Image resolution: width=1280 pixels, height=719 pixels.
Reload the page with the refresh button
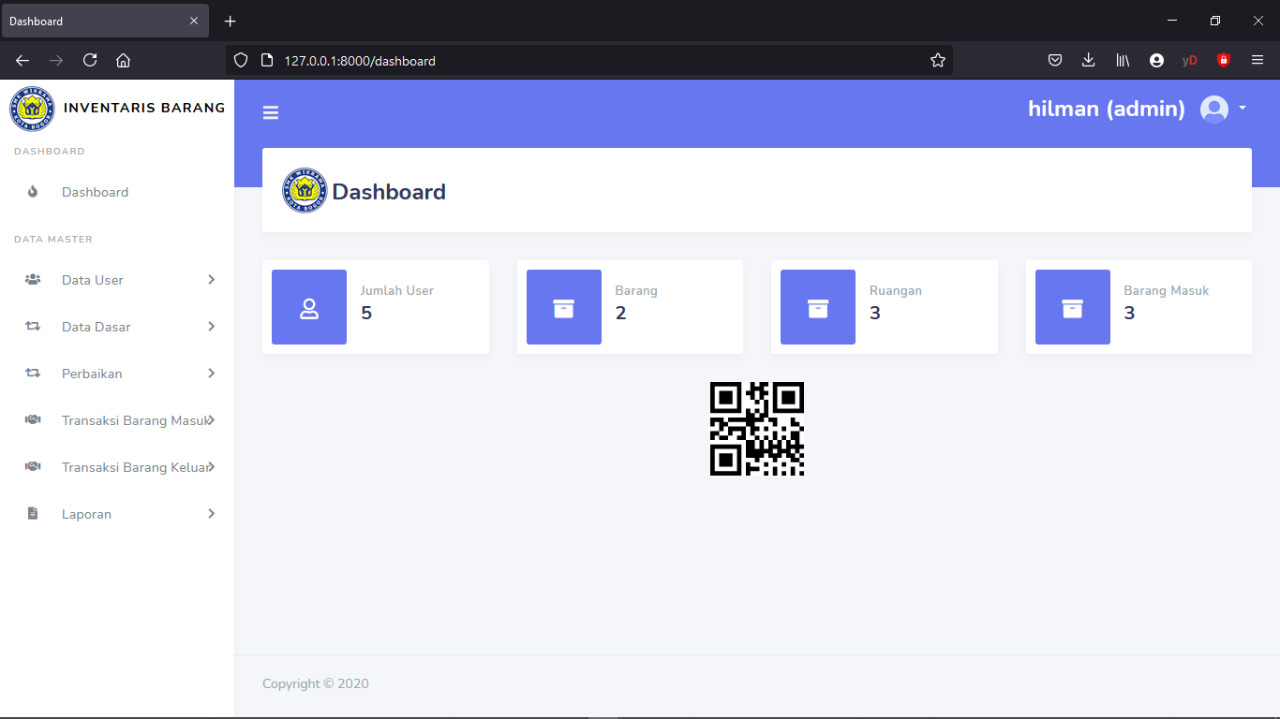tap(90, 60)
